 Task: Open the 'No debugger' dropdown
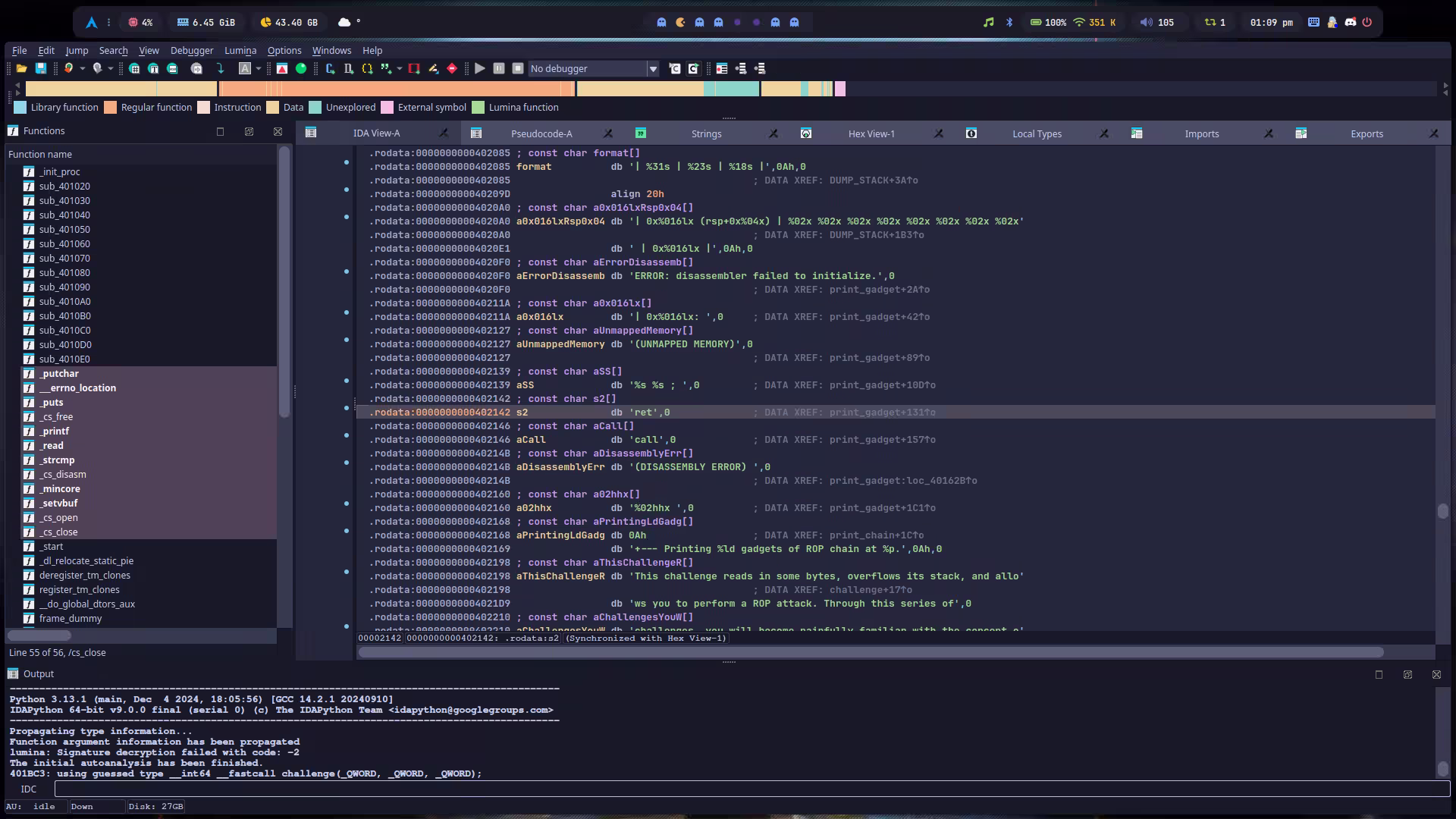(x=652, y=68)
